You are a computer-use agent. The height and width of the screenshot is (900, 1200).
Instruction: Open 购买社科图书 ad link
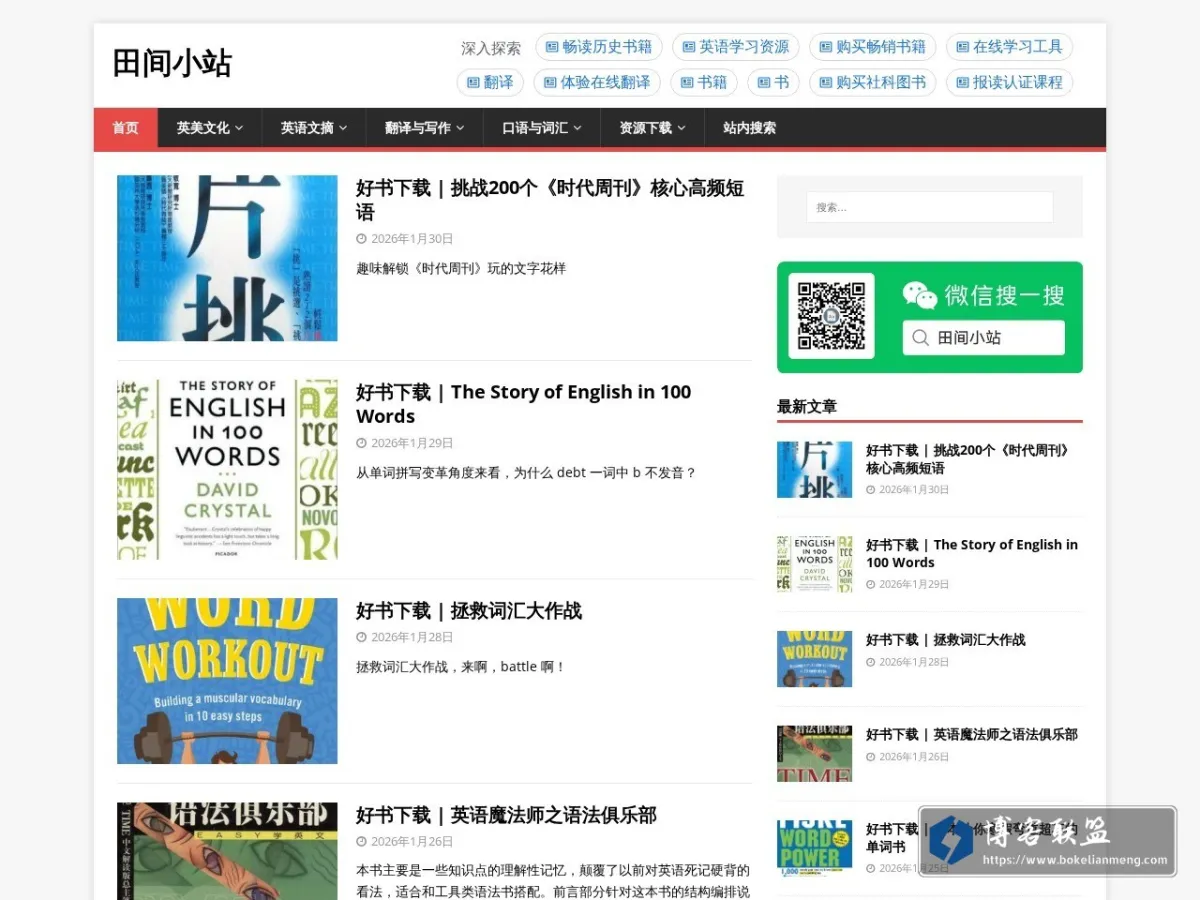pyautogui.click(x=873, y=82)
